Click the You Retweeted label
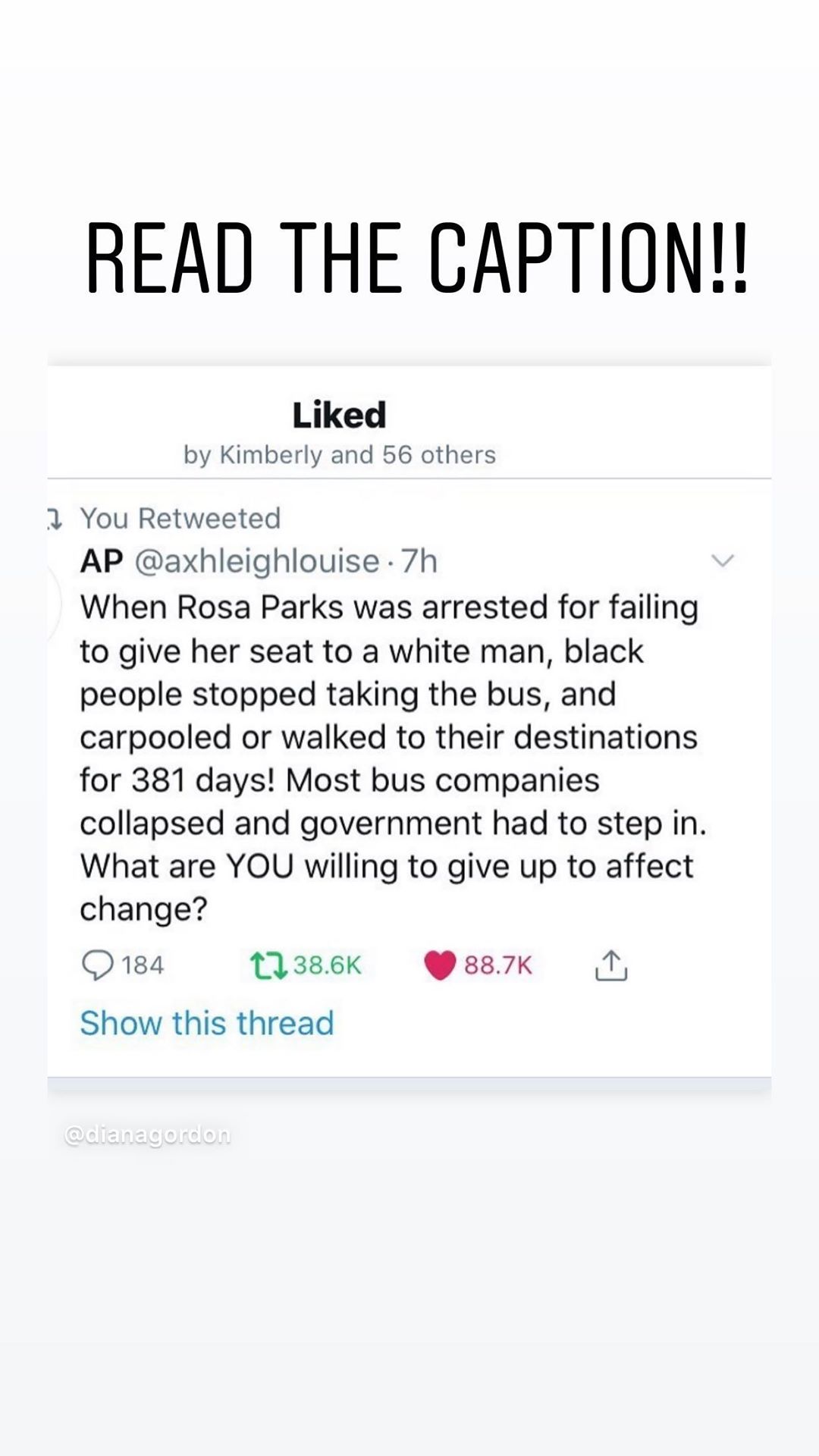 180,519
